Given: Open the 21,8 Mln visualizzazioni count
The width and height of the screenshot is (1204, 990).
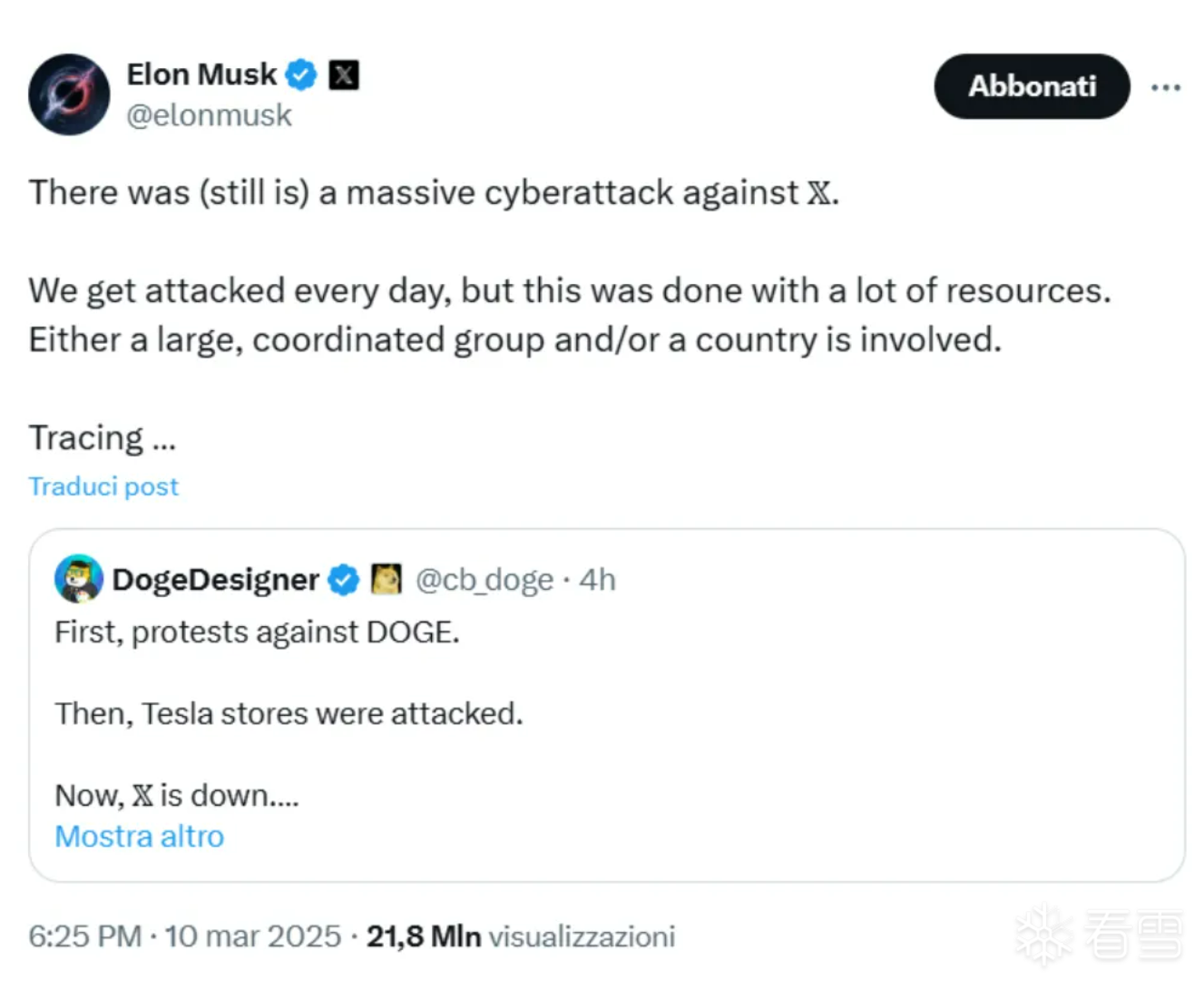Looking at the screenshot, I should (x=521, y=936).
